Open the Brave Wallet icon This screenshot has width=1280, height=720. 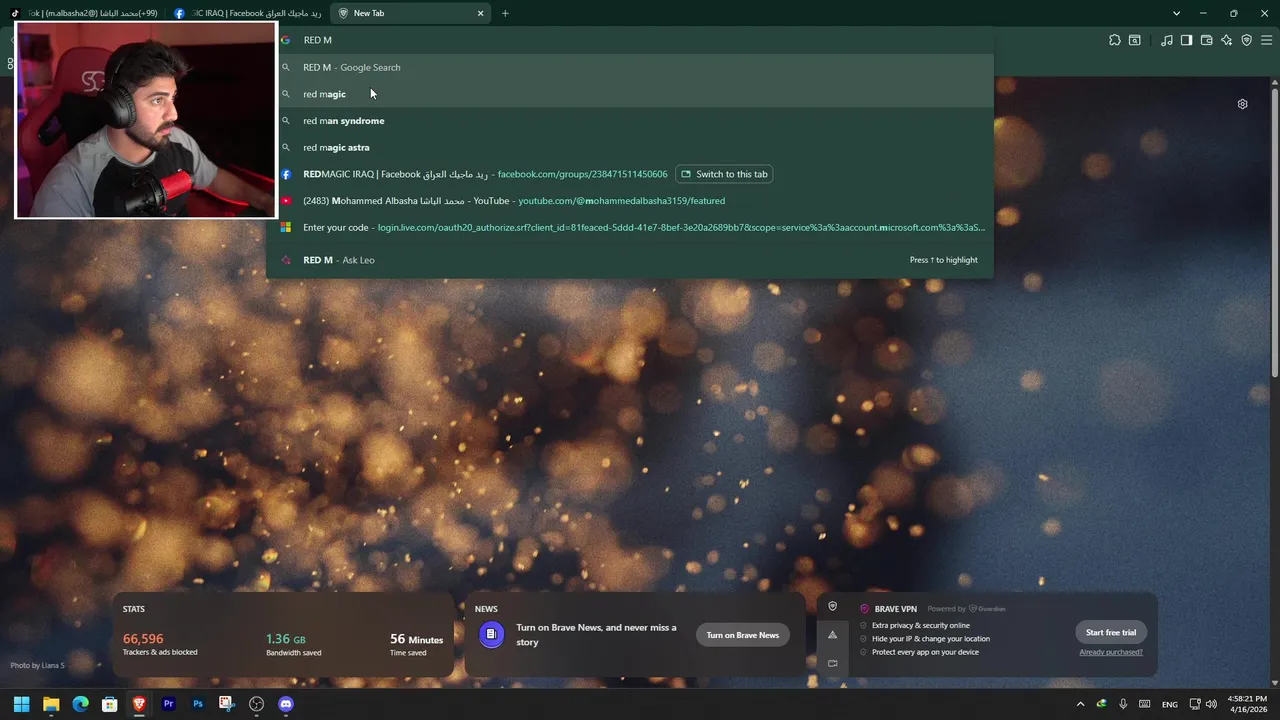[x=1206, y=40]
